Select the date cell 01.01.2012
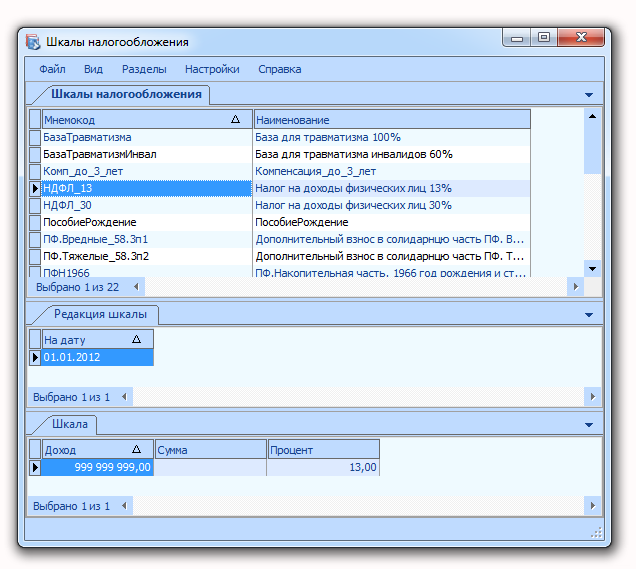This screenshot has height=569, width=636. [x=97, y=357]
